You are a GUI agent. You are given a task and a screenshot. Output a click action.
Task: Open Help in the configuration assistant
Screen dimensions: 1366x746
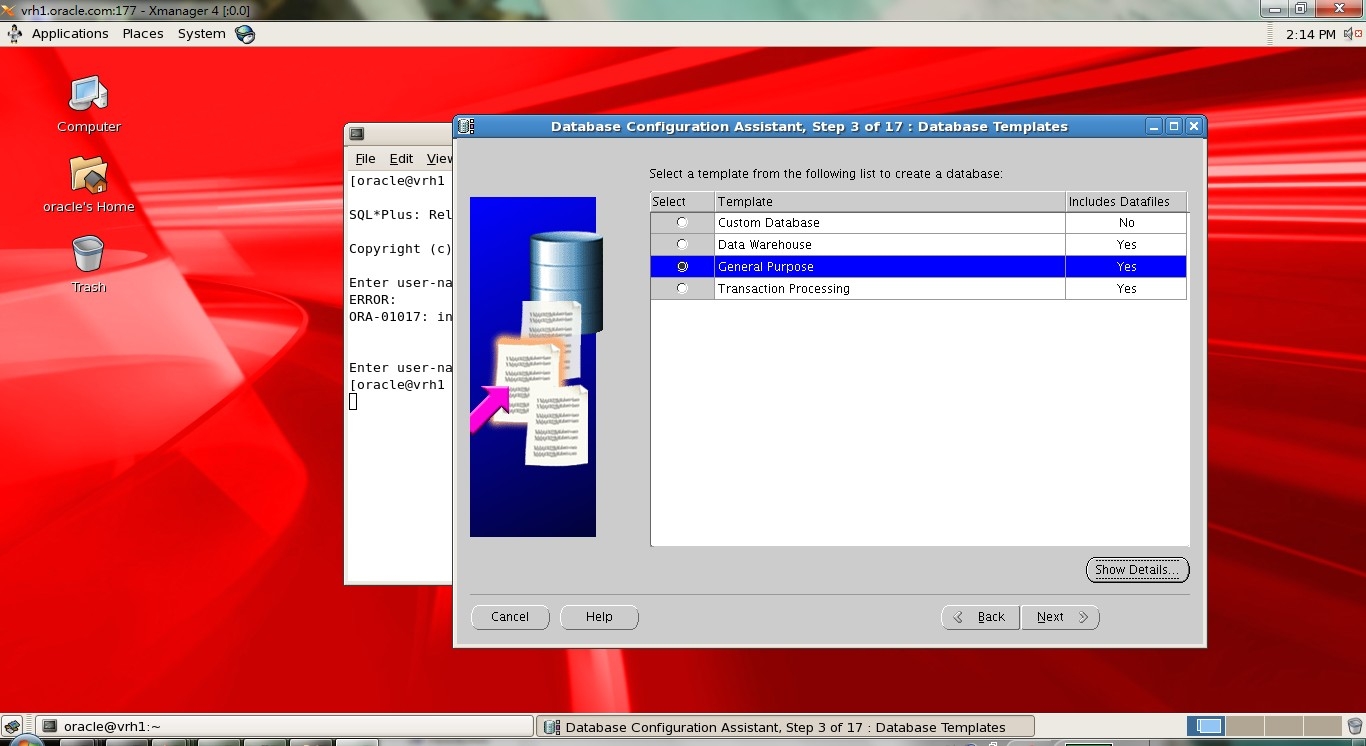tap(599, 617)
